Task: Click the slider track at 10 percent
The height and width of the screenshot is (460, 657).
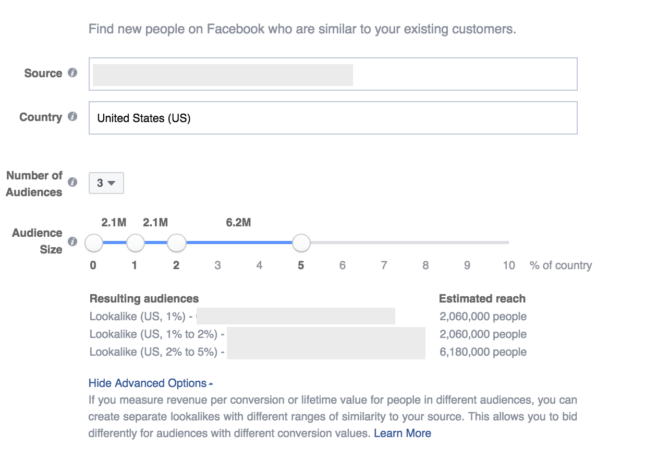Action: click(507, 243)
